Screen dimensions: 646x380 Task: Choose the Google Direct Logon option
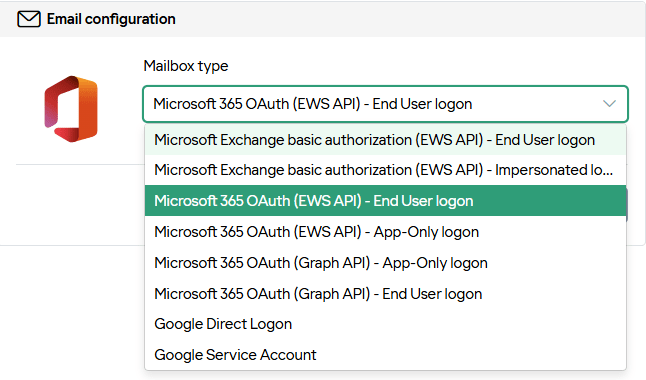coord(385,324)
